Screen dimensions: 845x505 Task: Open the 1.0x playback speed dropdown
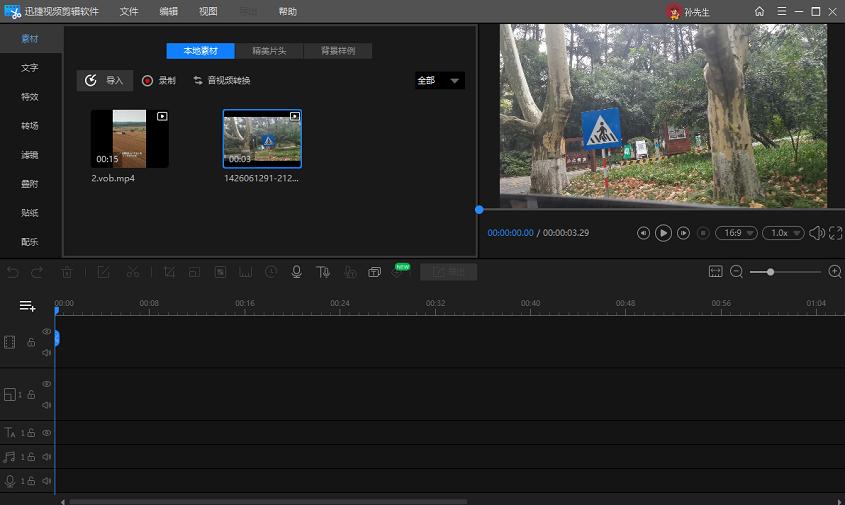(x=783, y=233)
